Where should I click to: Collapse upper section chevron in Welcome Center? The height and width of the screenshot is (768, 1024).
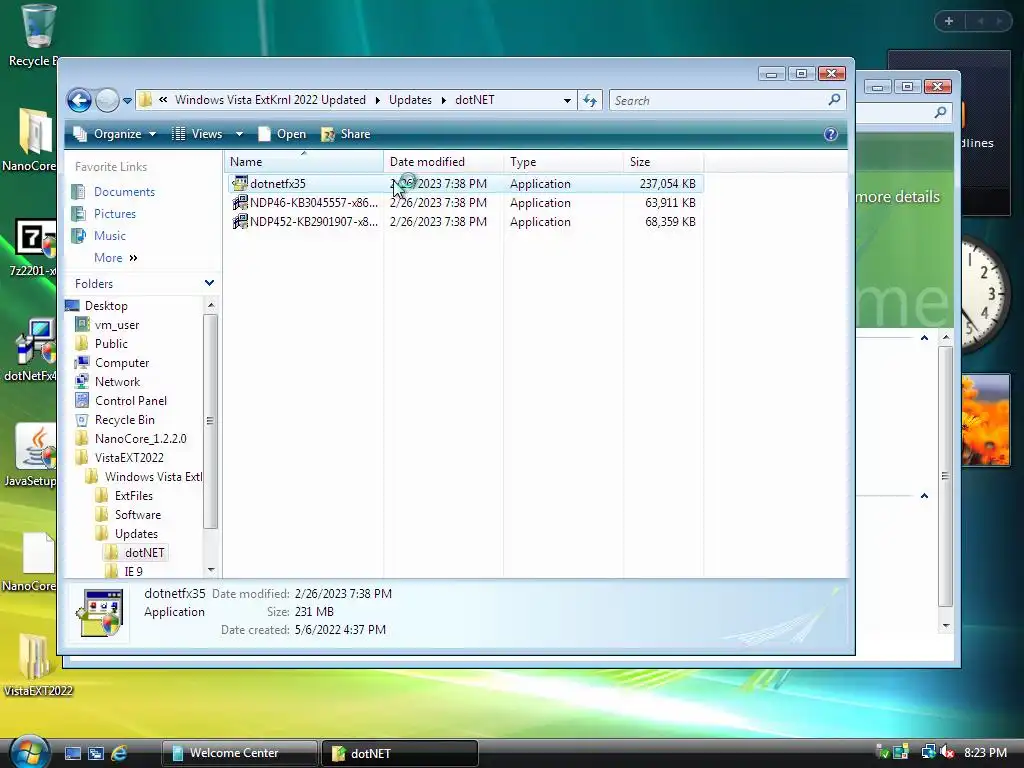pyautogui.click(x=924, y=338)
